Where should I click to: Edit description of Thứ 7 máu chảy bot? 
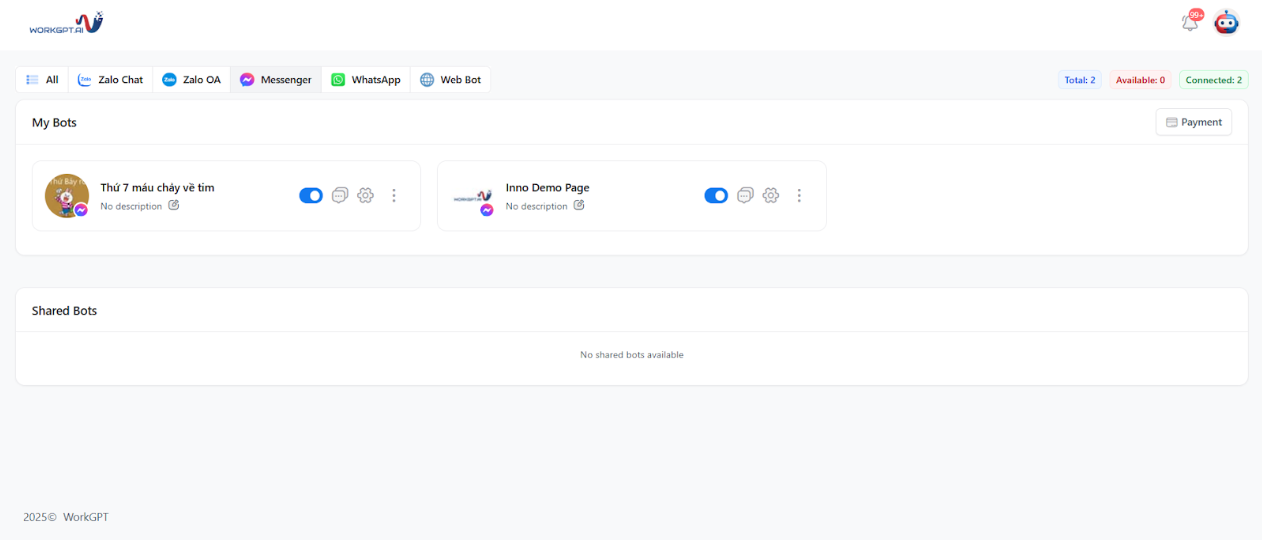[174, 206]
